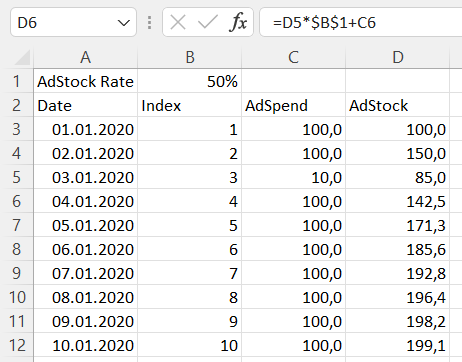The width and height of the screenshot is (462, 362).
Task: Select row 3 header
Action: [x=17, y=129]
